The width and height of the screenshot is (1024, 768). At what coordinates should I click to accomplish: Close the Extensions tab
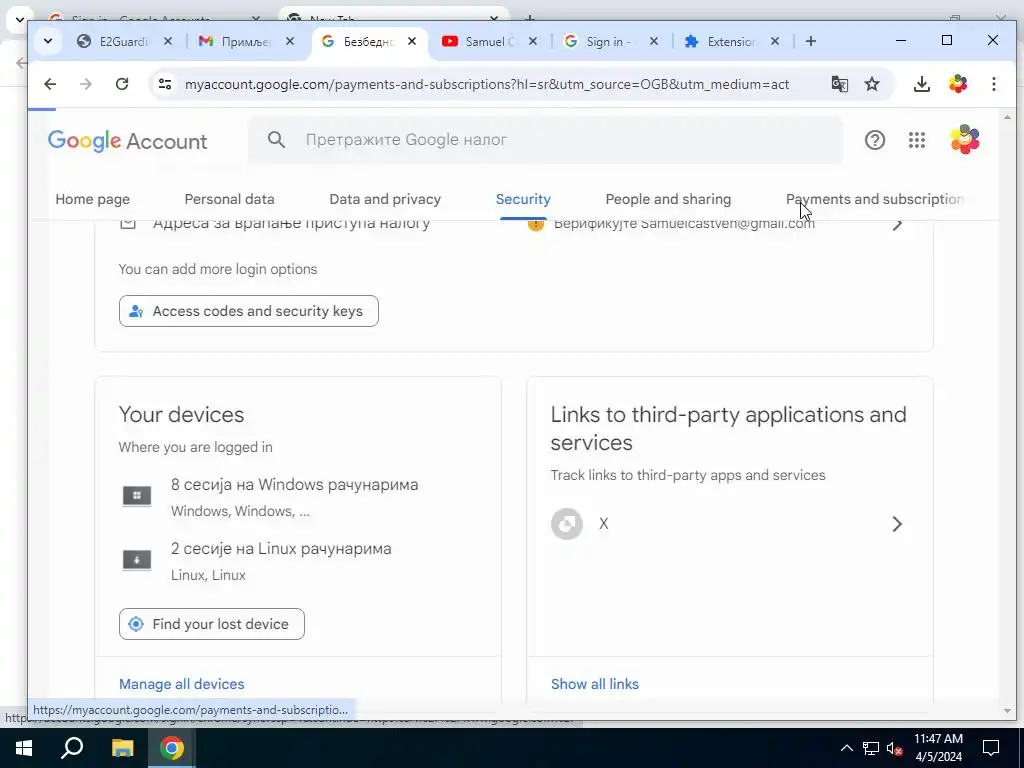(x=775, y=41)
